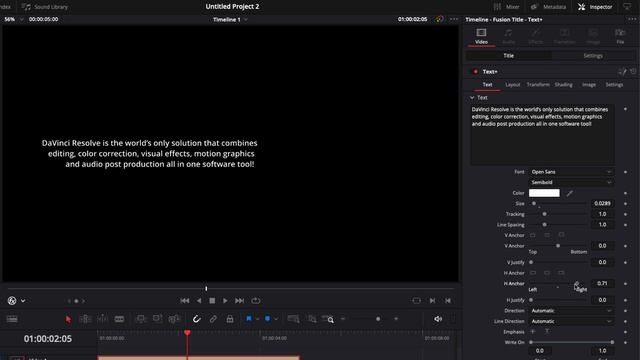Collapse the Text section chevron
The width and height of the screenshot is (640, 360).
click(x=472, y=98)
